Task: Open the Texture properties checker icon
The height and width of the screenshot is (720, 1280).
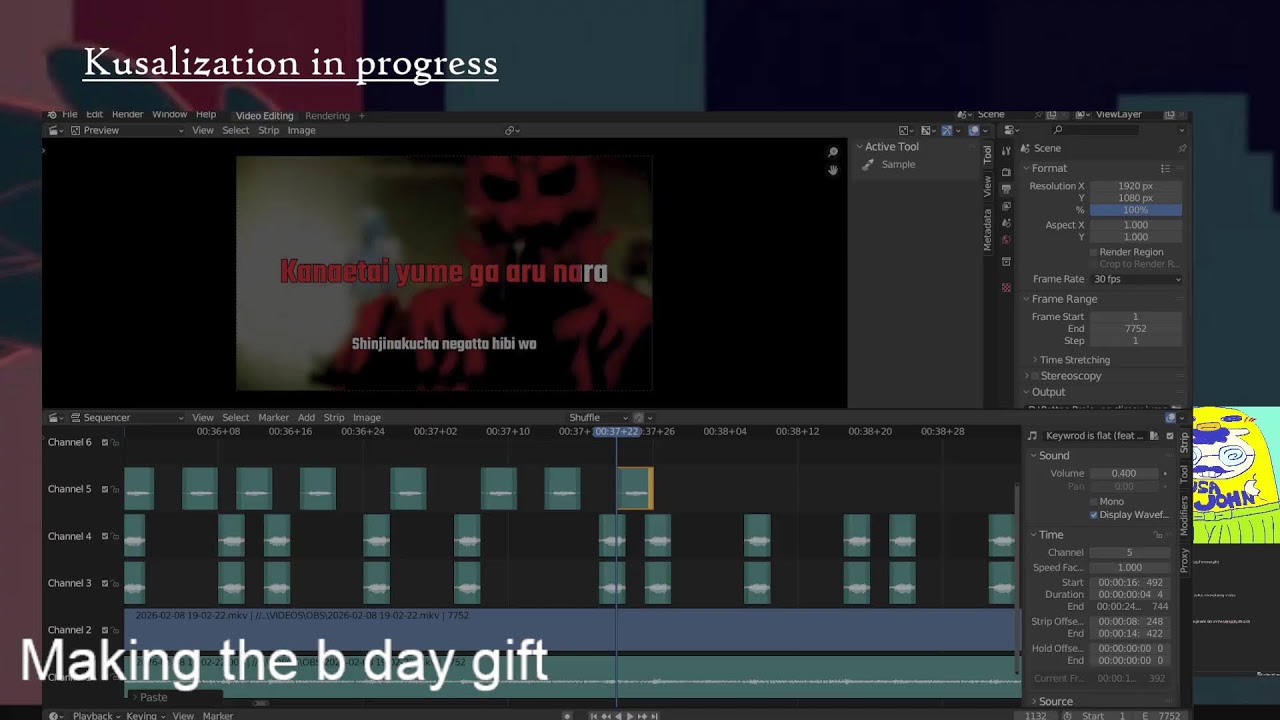Action: pos(1006,287)
